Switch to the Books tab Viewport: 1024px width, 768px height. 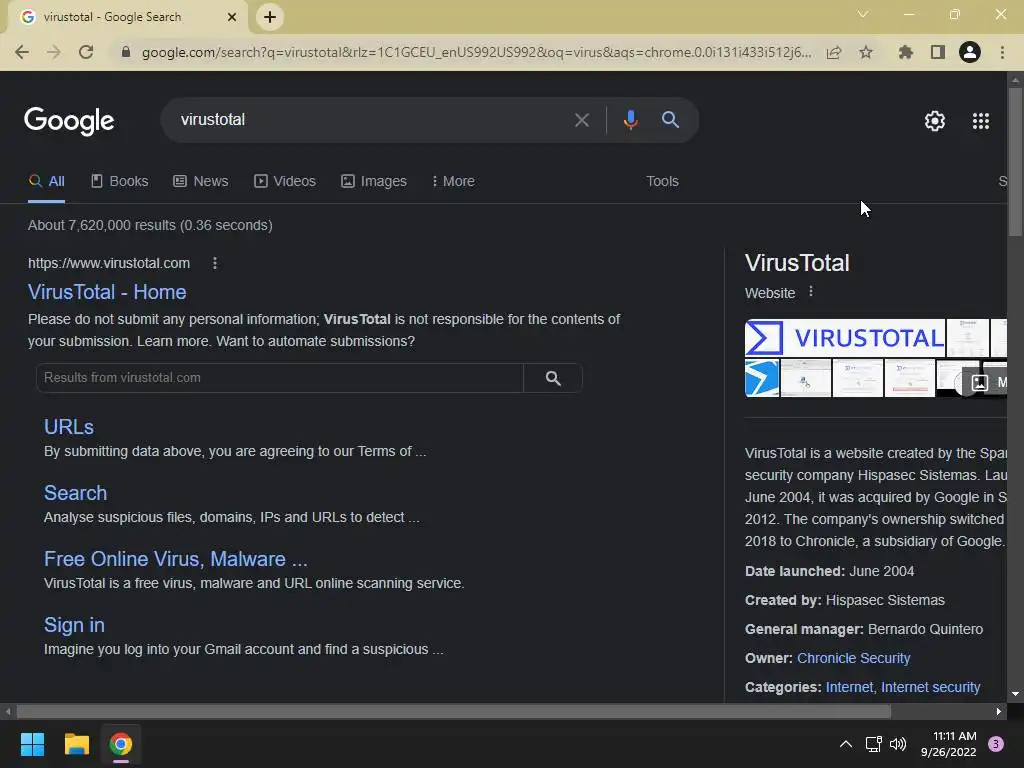point(120,182)
